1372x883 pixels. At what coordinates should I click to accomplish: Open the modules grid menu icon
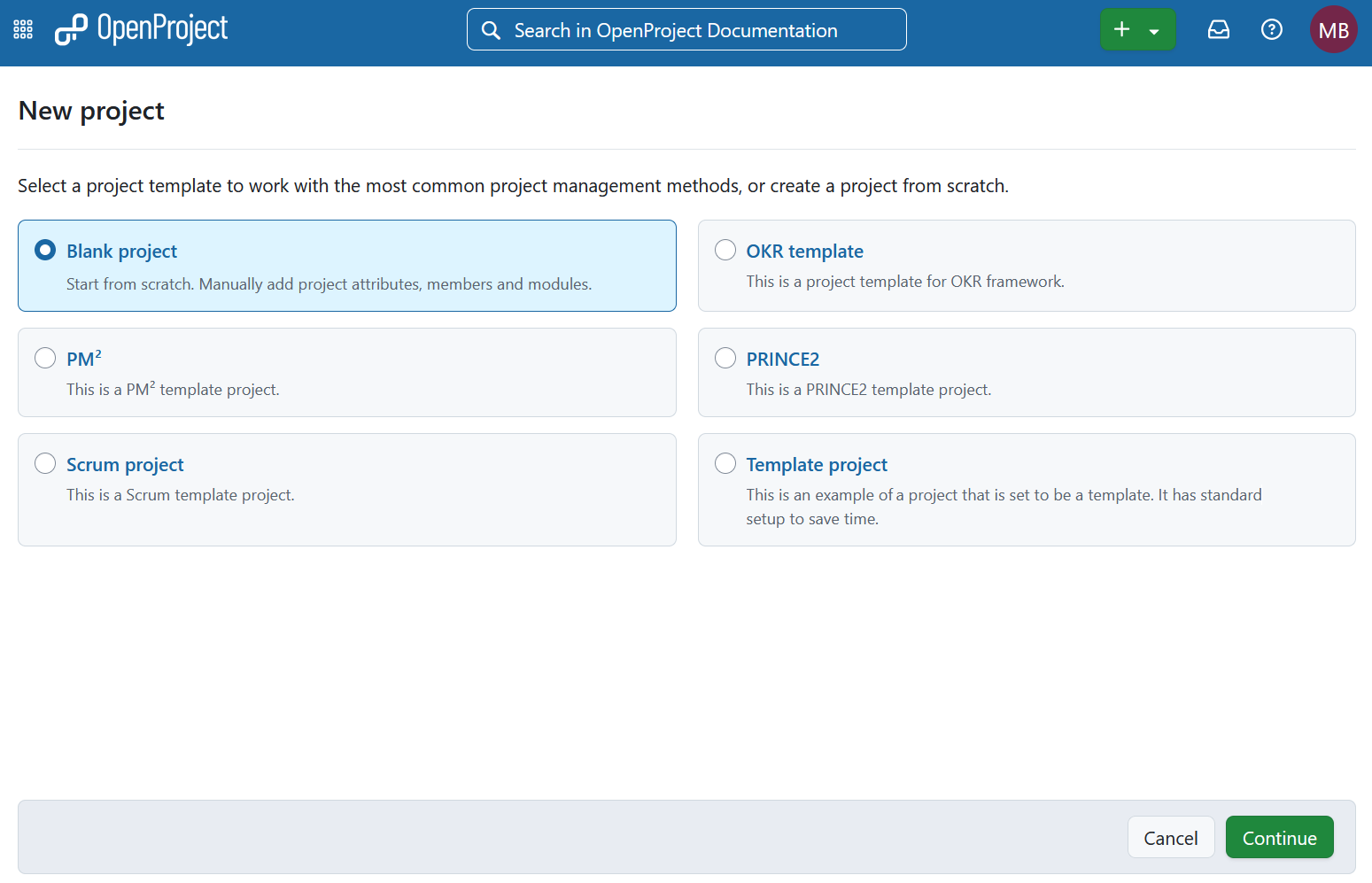[23, 30]
